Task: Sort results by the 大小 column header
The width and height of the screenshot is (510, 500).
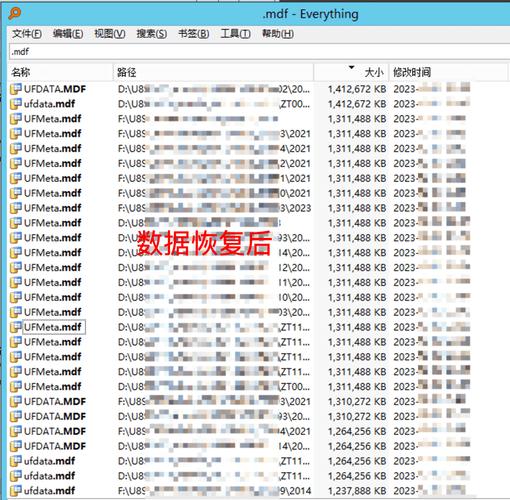Action: [x=351, y=72]
